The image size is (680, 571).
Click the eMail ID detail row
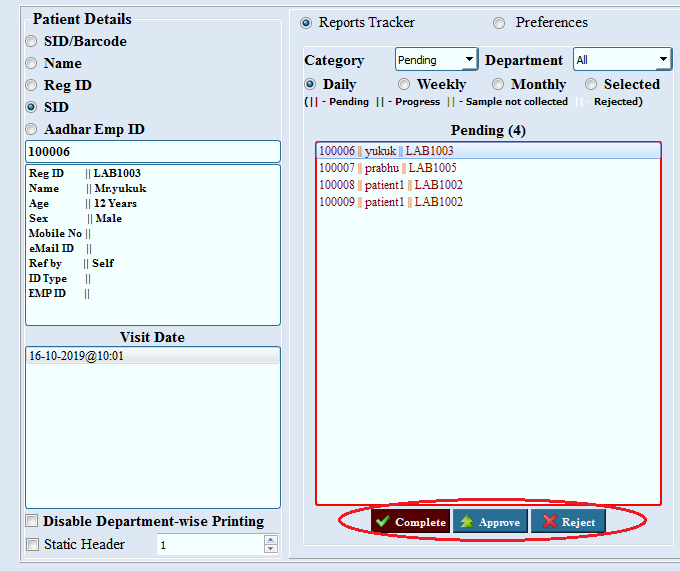coord(60,248)
